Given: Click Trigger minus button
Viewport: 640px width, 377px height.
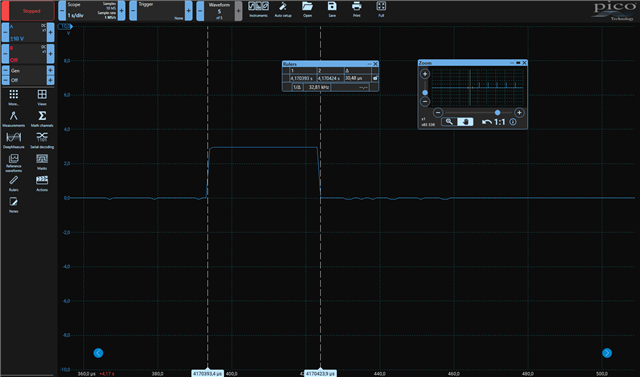Looking at the screenshot, I should pyautogui.click(x=133, y=11).
